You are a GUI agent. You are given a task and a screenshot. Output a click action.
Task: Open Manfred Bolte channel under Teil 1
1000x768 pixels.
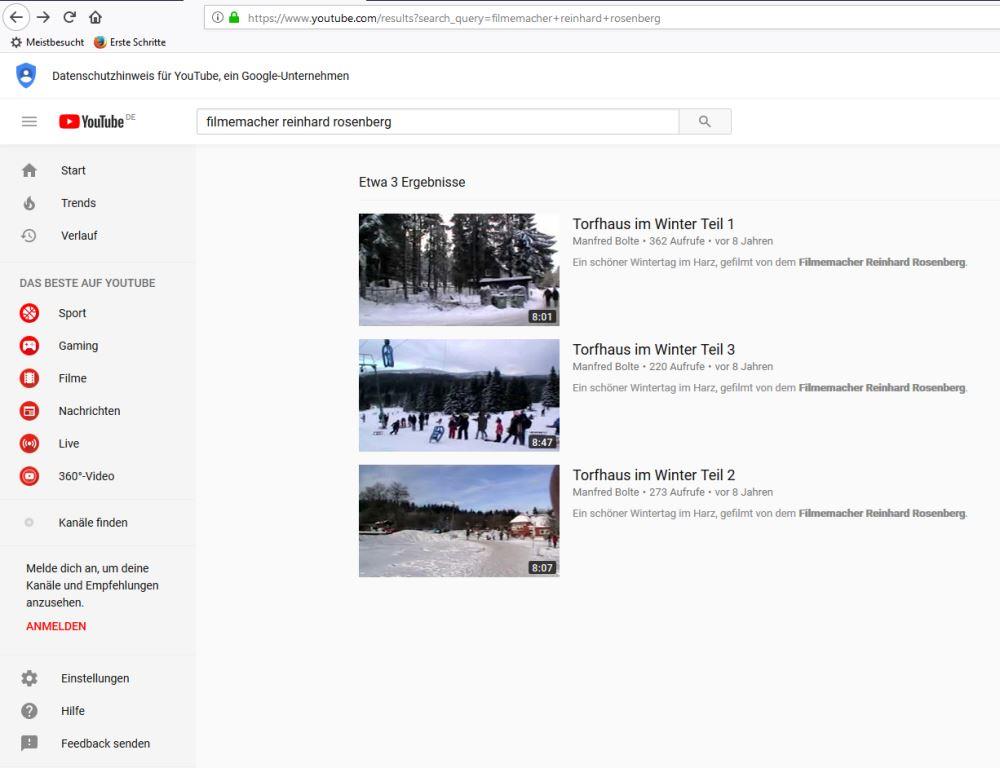(x=606, y=241)
